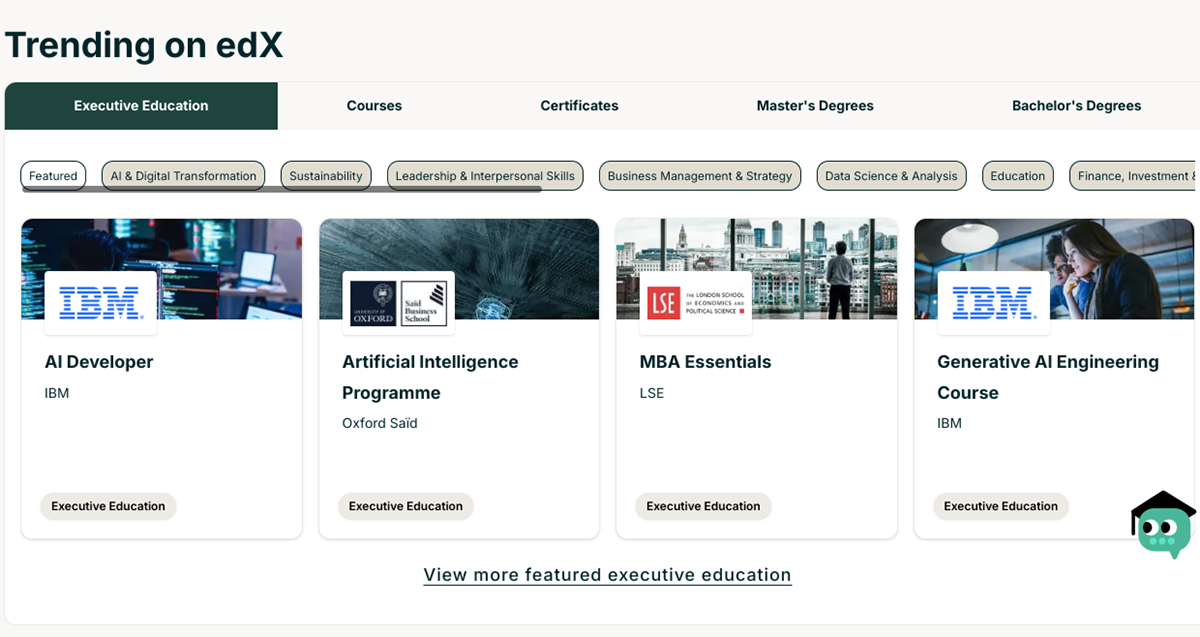Select the Data Science & Analysis filter
Image resolution: width=1200 pixels, height=637 pixels.
pos(891,176)
